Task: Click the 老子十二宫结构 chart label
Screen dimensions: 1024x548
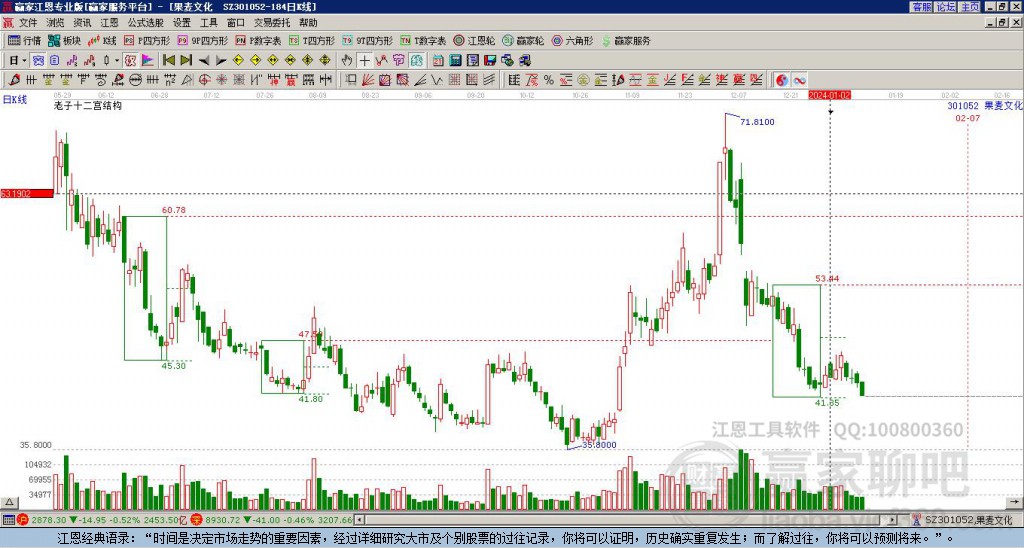Action: coord(88,105)
